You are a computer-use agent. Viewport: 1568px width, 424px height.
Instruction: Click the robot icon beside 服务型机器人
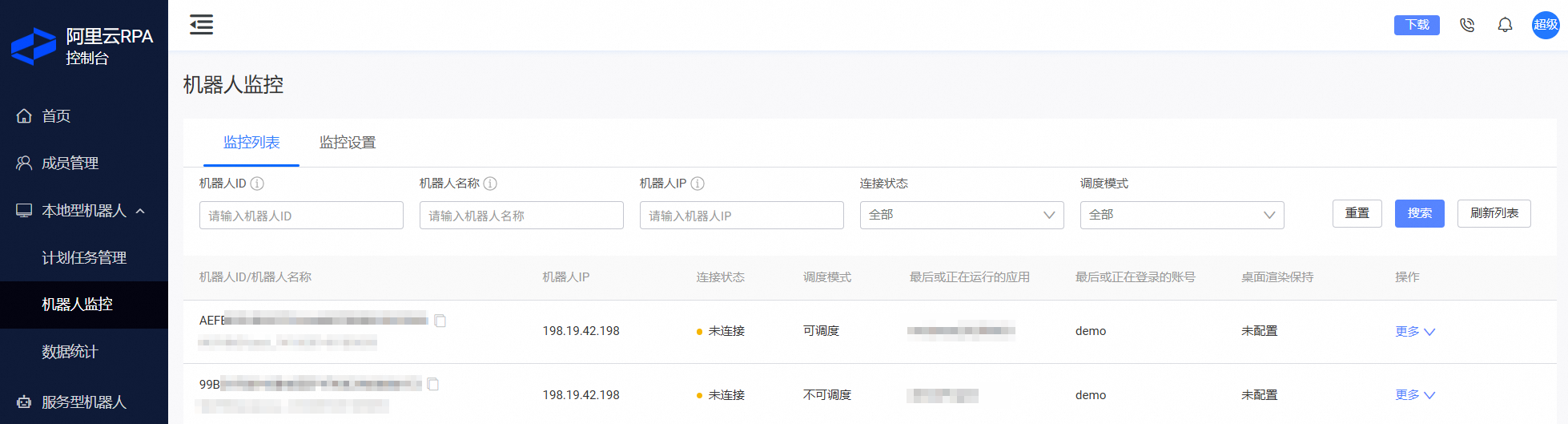click(24, 402)
